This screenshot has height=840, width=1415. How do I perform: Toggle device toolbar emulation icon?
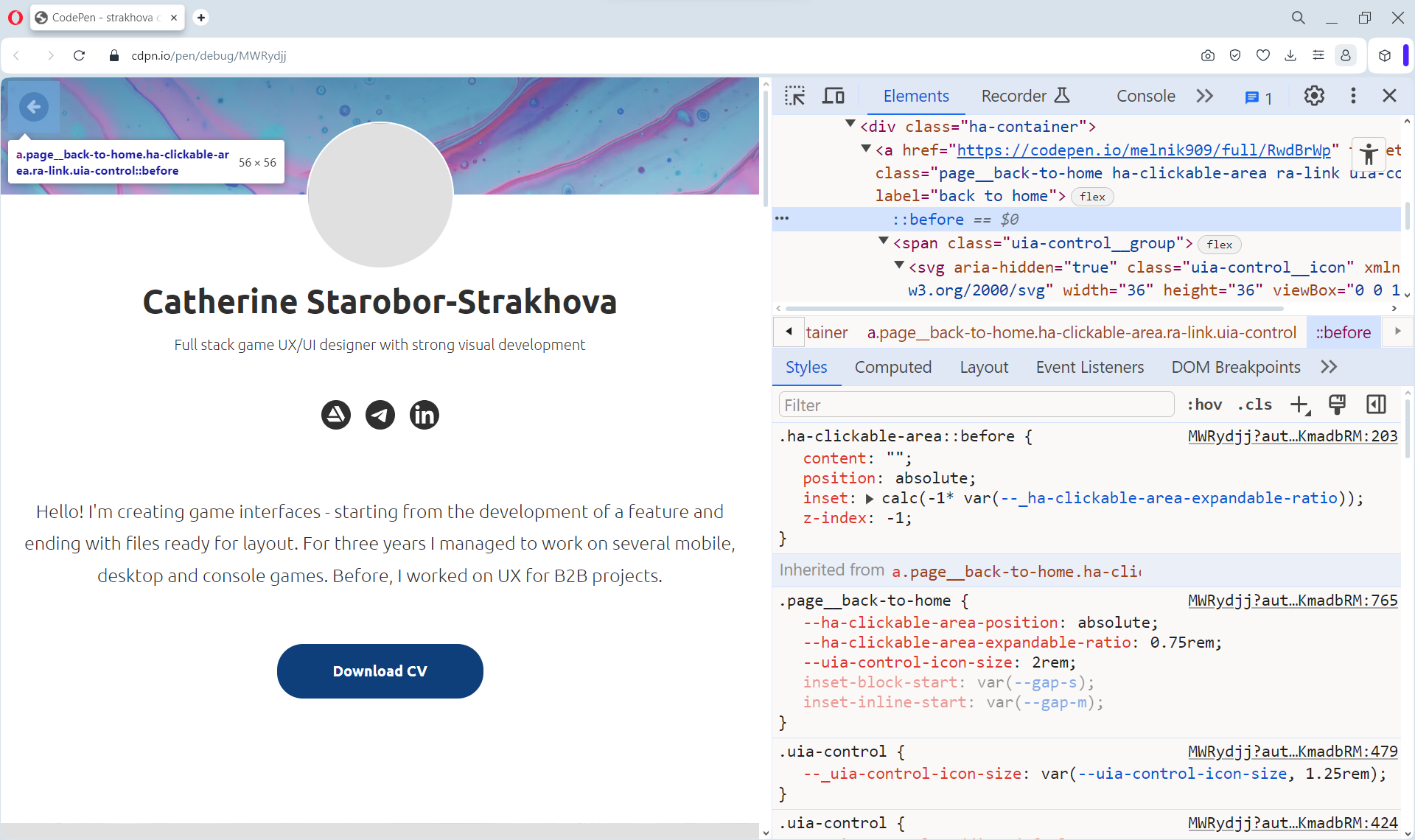click(x=834, y=96)
